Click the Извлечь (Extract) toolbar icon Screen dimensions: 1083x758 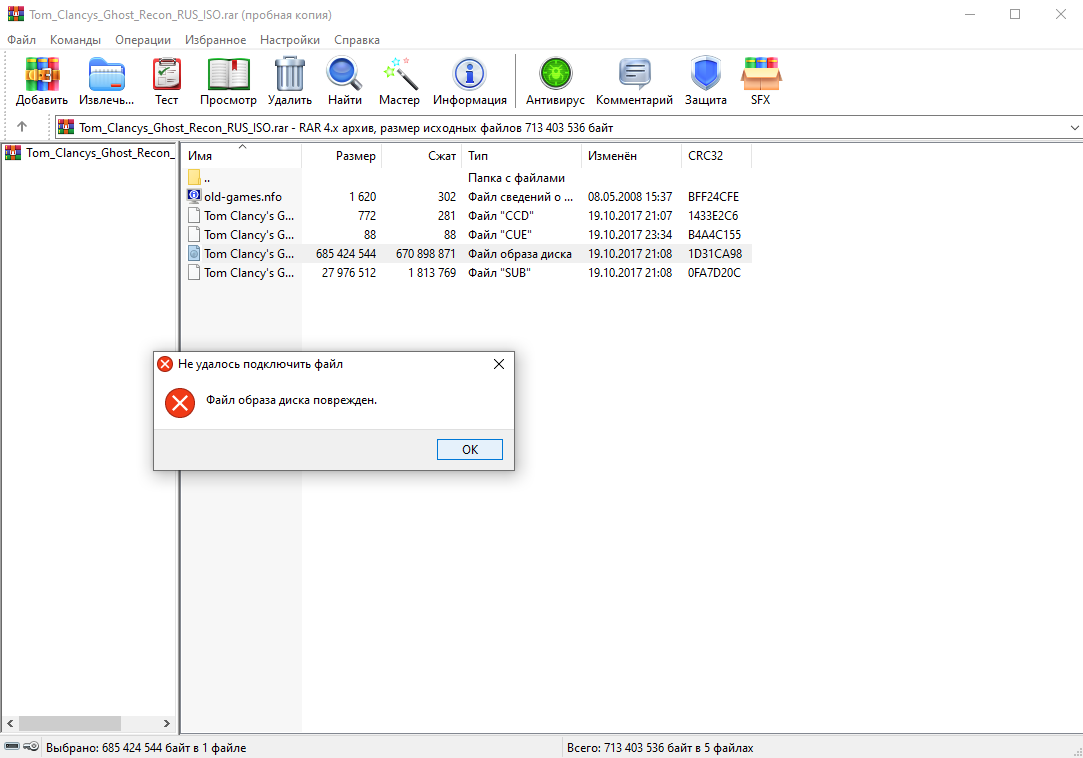(106, 74)
